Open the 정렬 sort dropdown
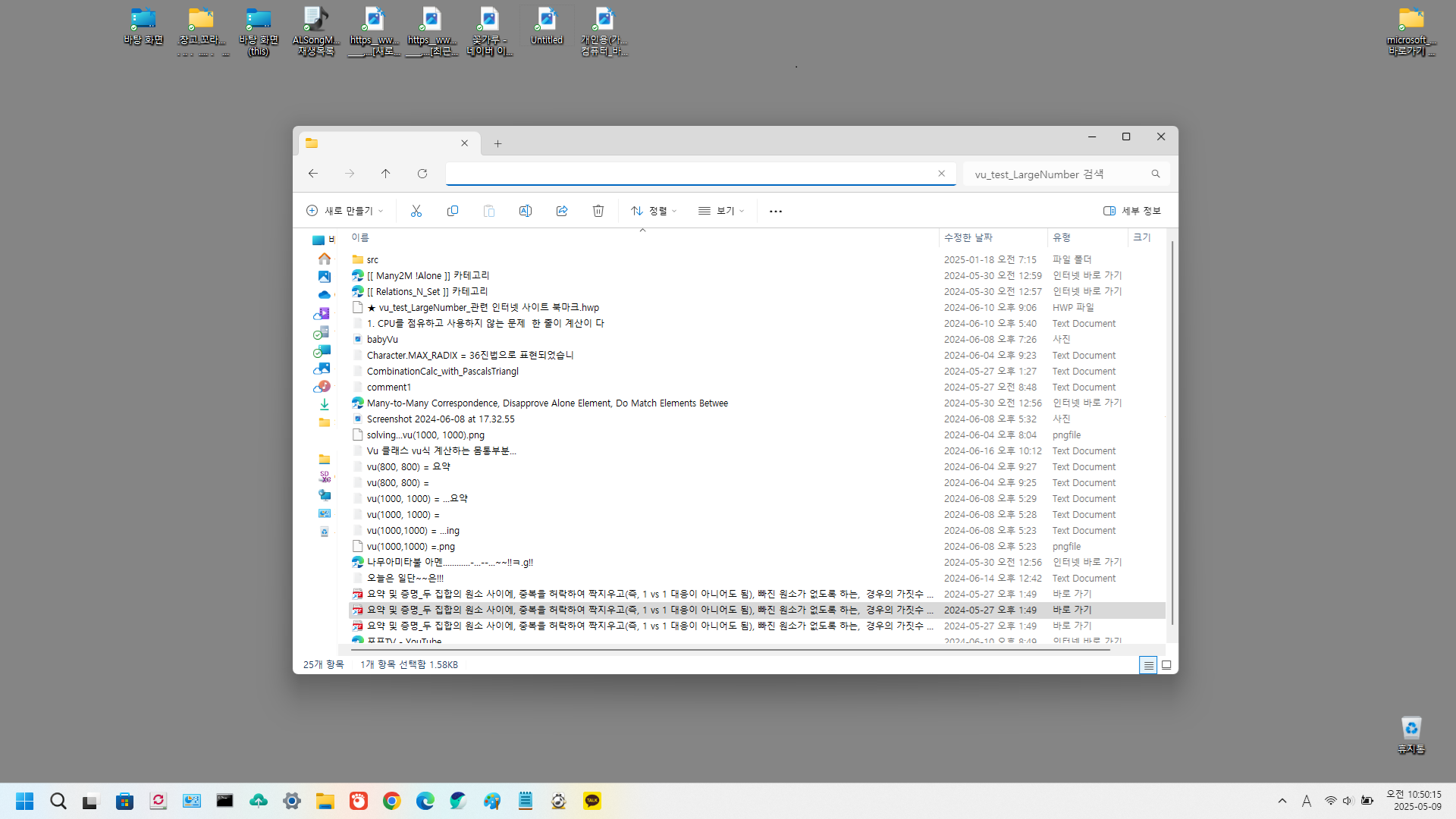The image size is (1456, 819). [654, 211]
